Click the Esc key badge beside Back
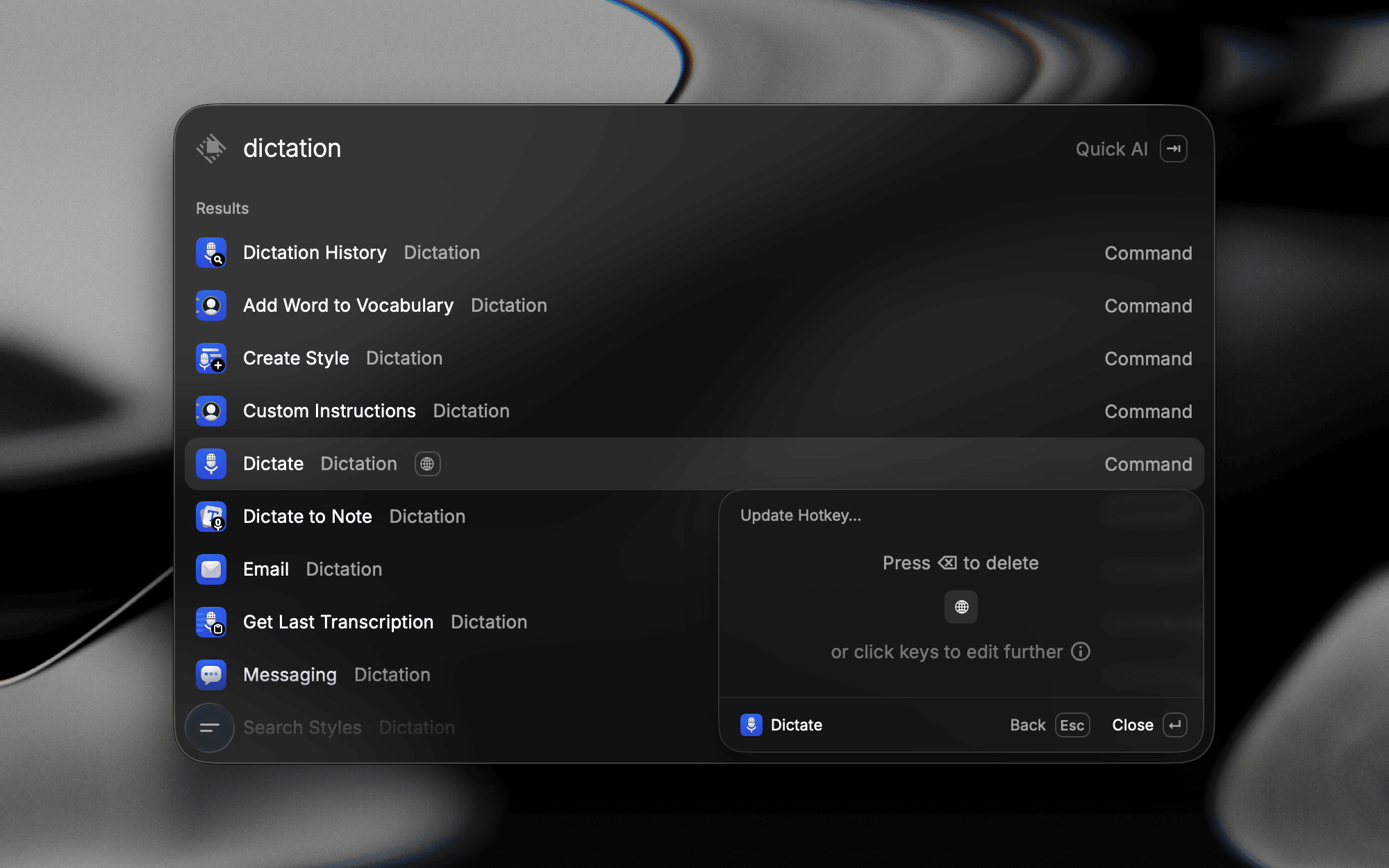 point(1072,725)
